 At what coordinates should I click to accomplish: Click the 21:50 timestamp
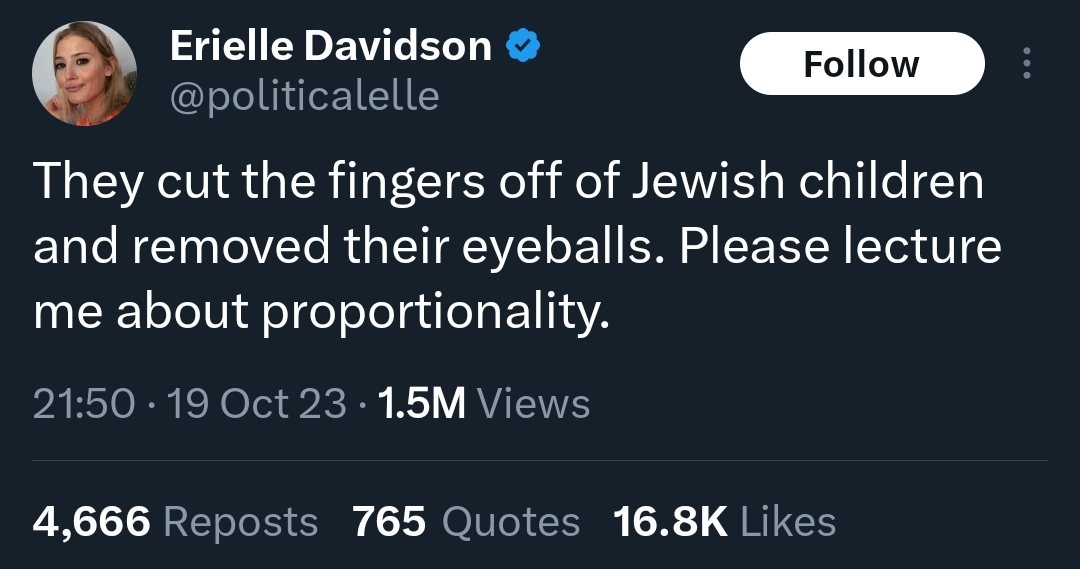84,403
